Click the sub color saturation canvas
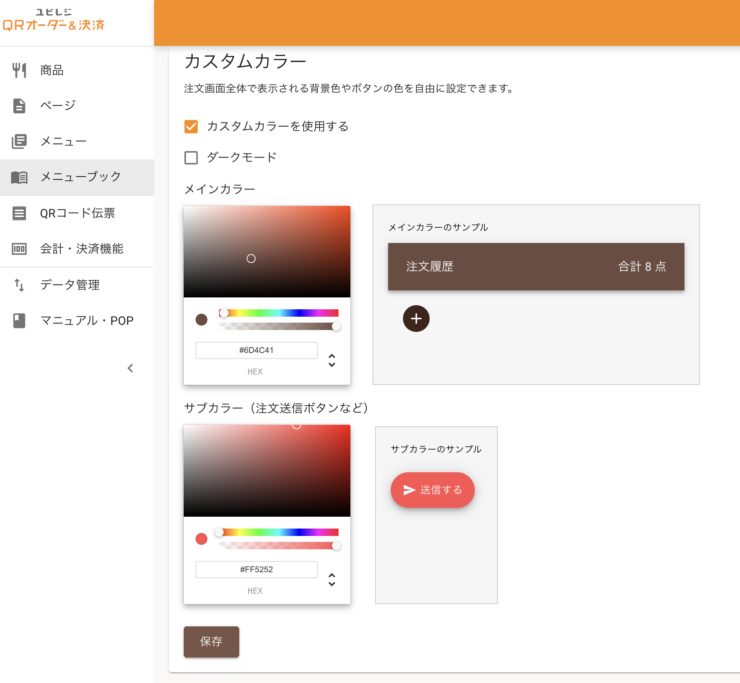The width and height of the screenshot is (740, 683). coord(267,471)
